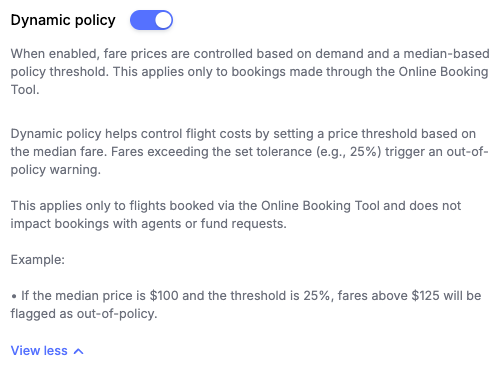The image size is (497, 370).
Task: Click the bullet dot before 'If the median'
Action: [14, 296]
